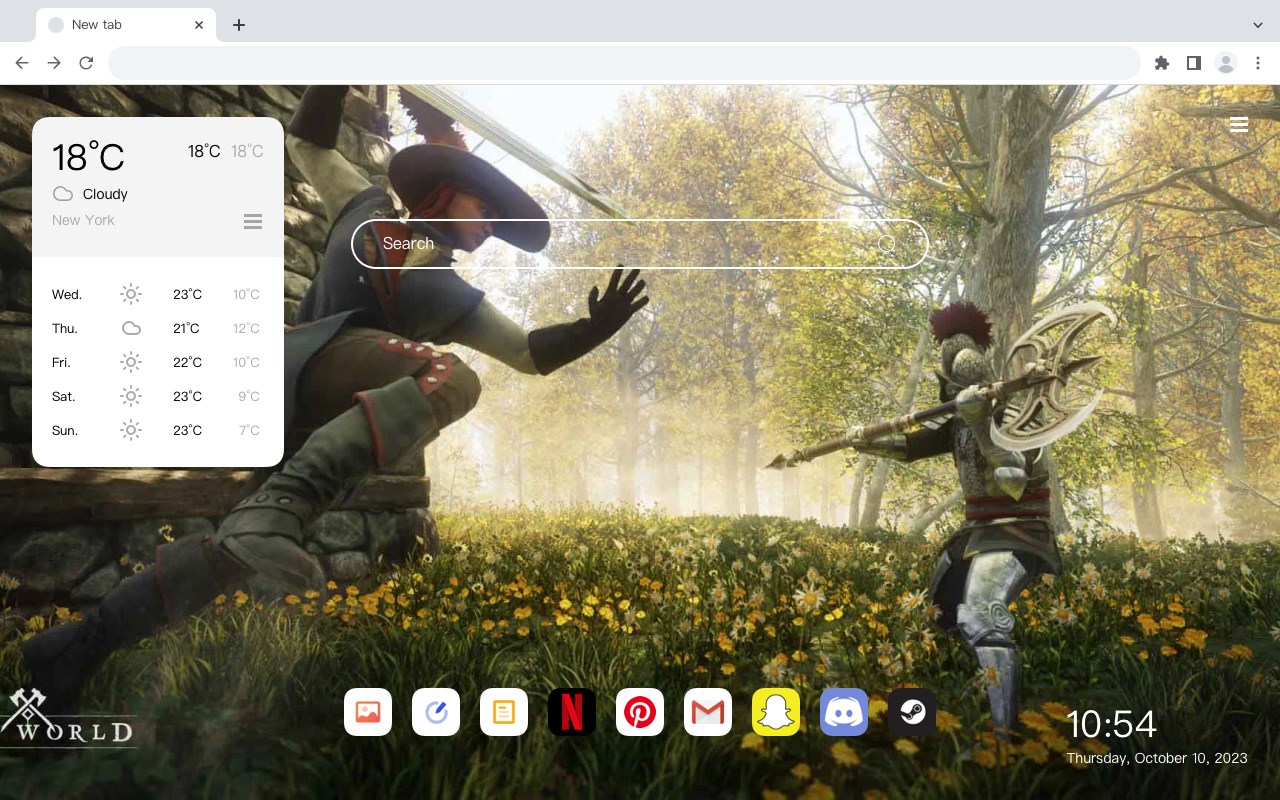The image size is (1280, 800).
Task: Go back to the previous page
Action: tap(22, 63)
